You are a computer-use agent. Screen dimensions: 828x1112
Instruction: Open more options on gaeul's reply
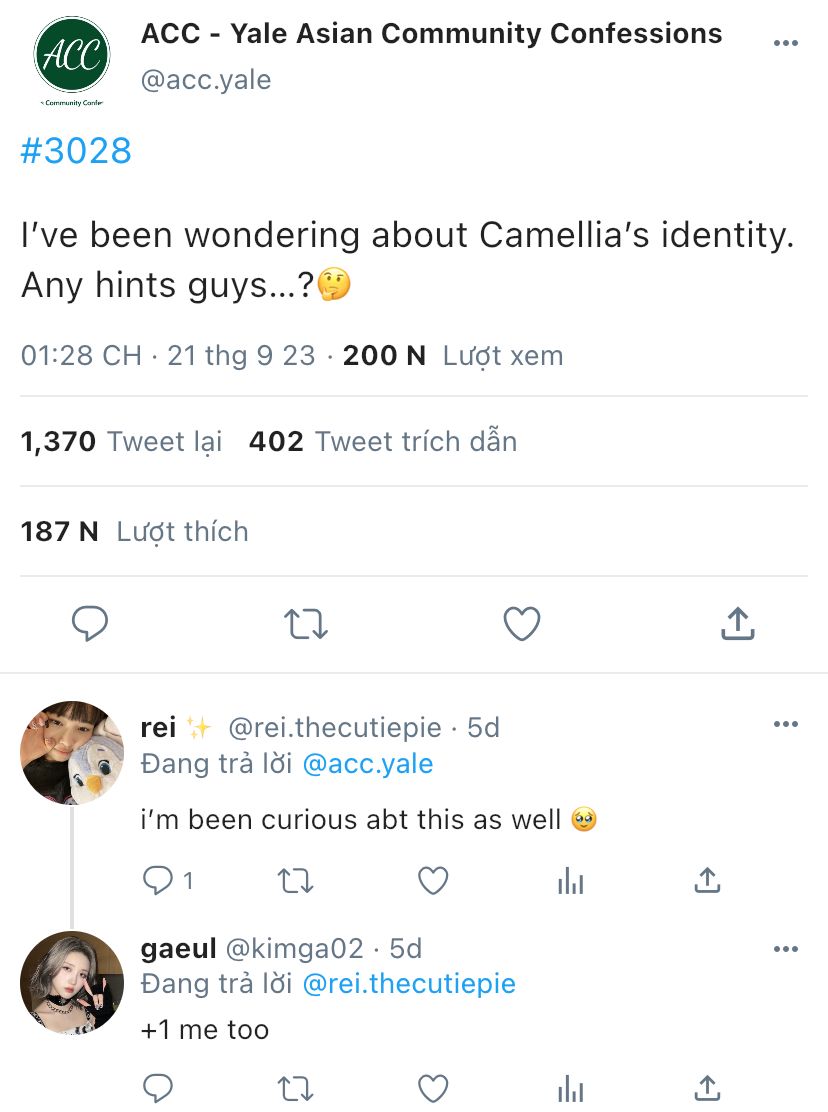click(x=786, y=948)
